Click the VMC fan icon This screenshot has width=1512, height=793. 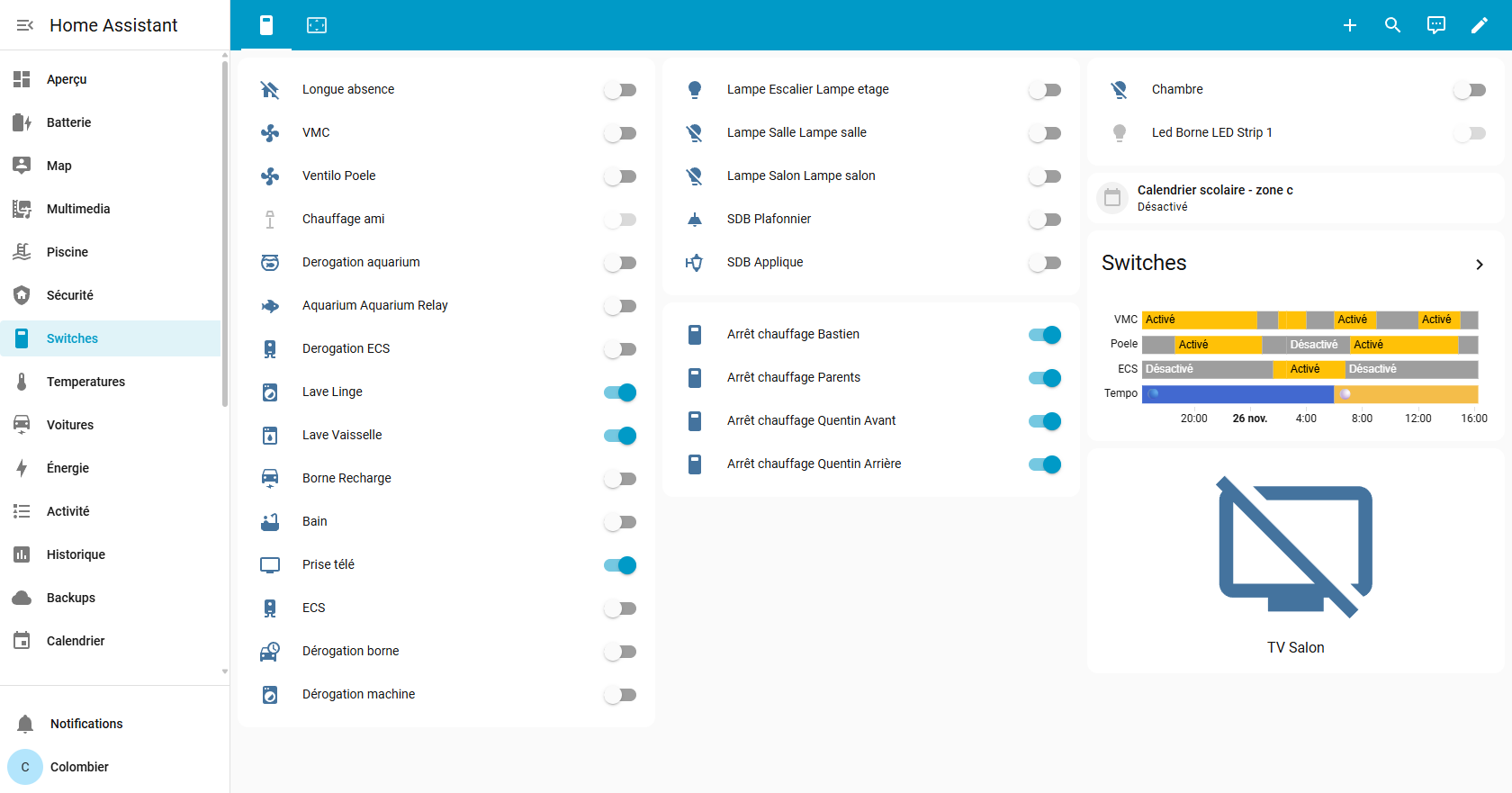coord(270,133)
